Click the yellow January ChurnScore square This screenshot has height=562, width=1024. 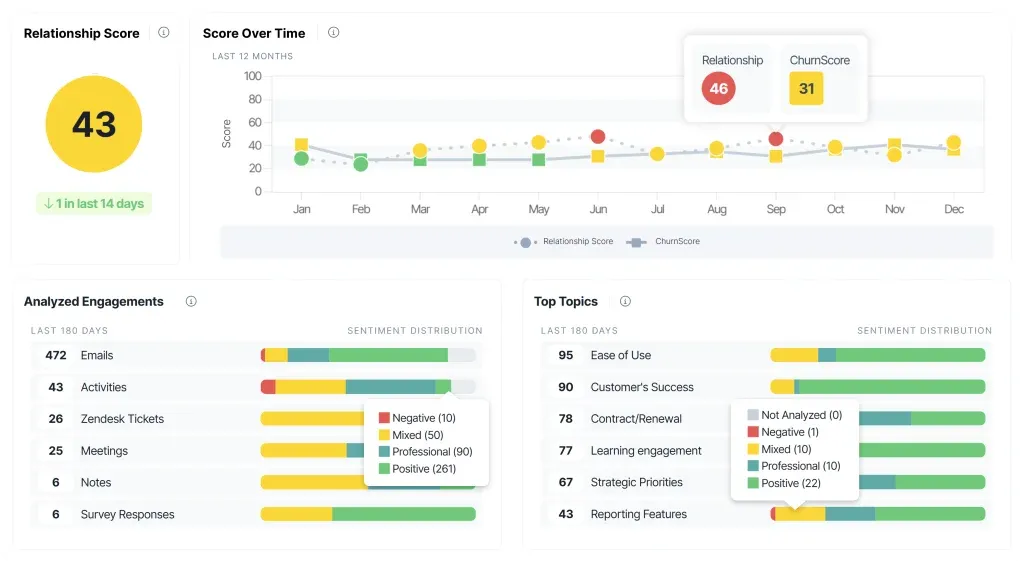[301, 144]
